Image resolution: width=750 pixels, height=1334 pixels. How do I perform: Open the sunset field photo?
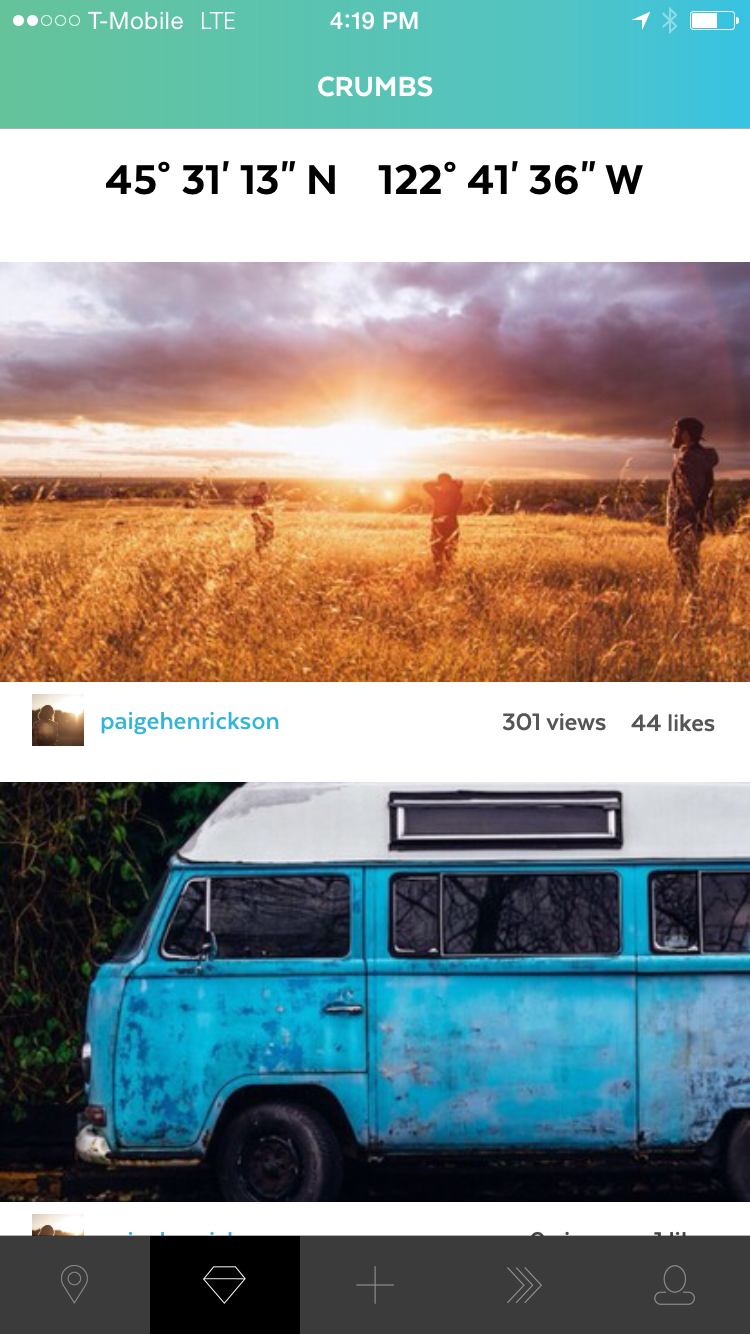375,472
